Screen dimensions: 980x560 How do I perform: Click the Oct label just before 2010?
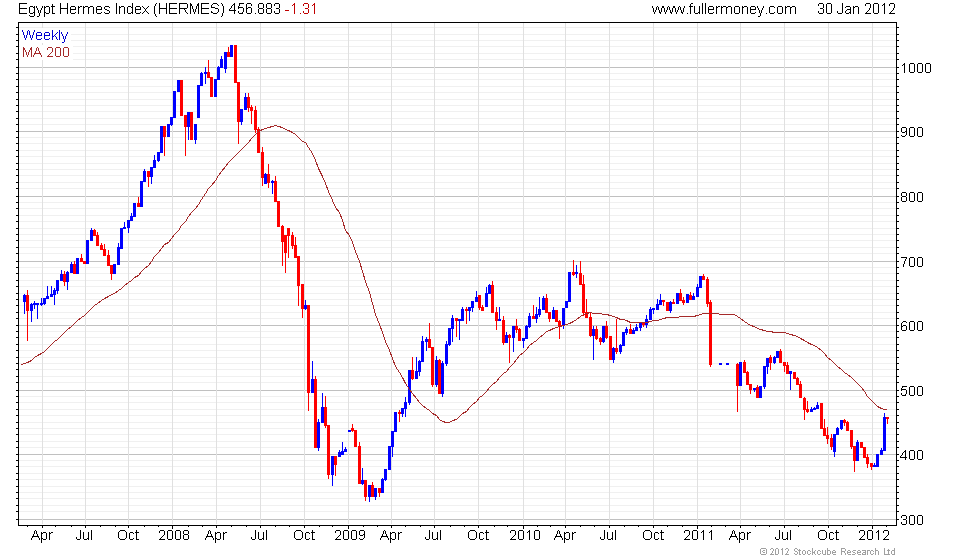pyautogui.click(x=478, y=536)
